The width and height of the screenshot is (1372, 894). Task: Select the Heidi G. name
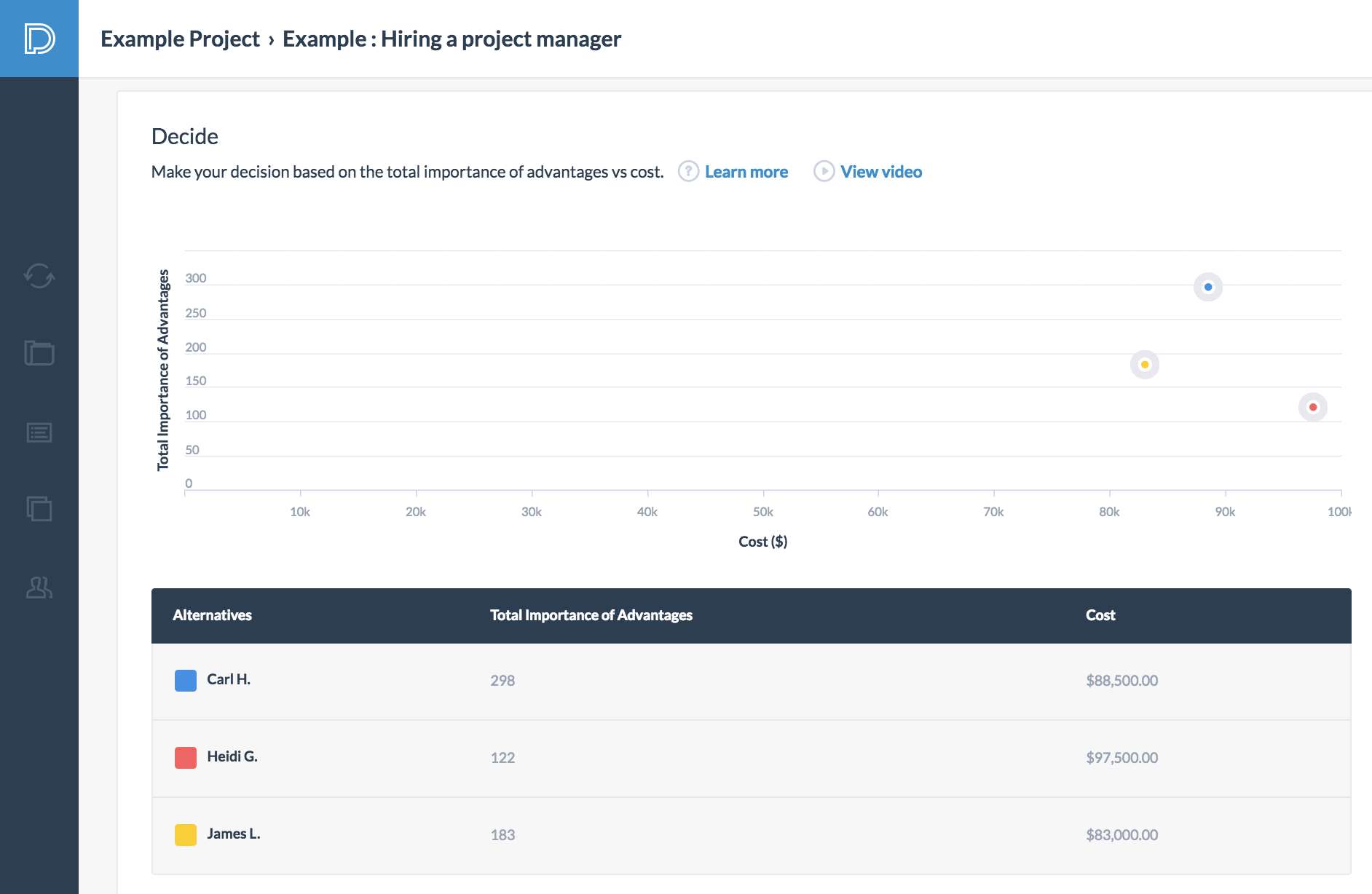pos(232,756)
